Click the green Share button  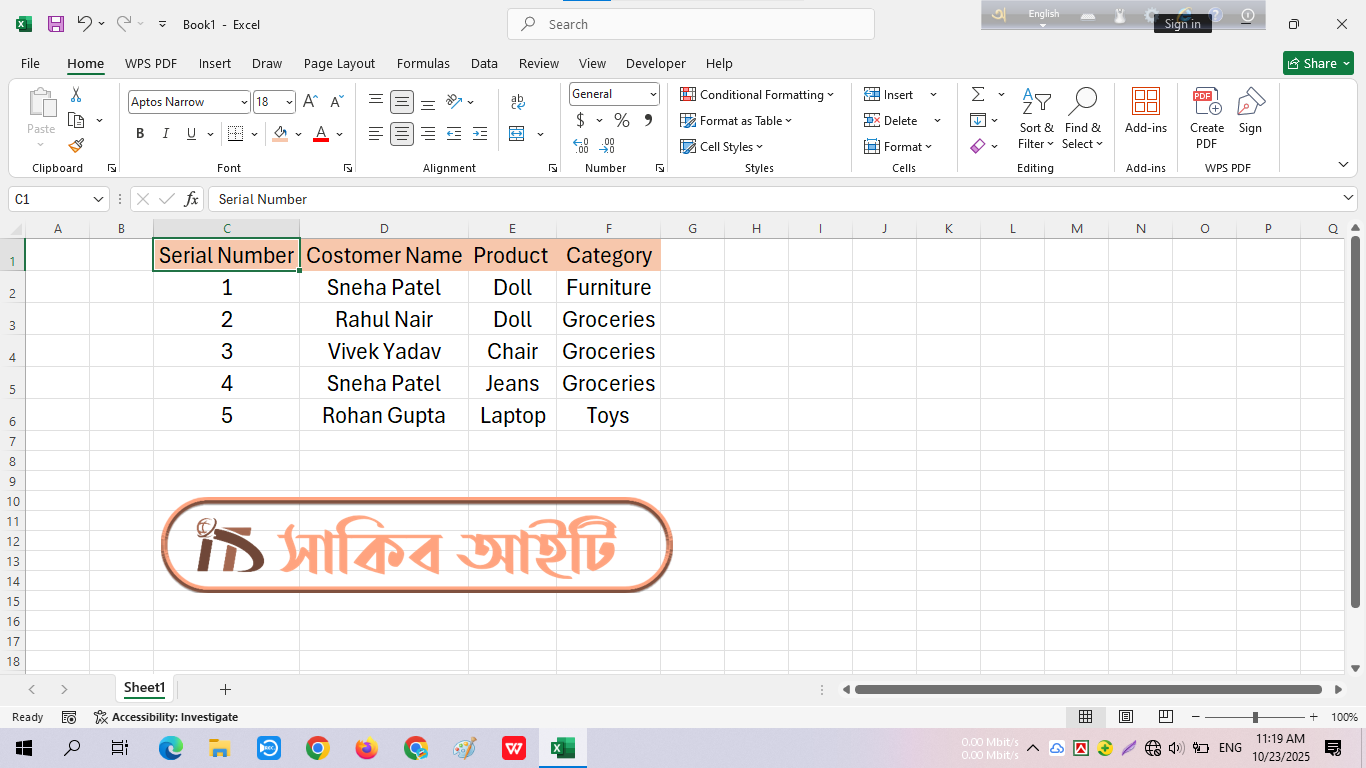(1317, 63)
